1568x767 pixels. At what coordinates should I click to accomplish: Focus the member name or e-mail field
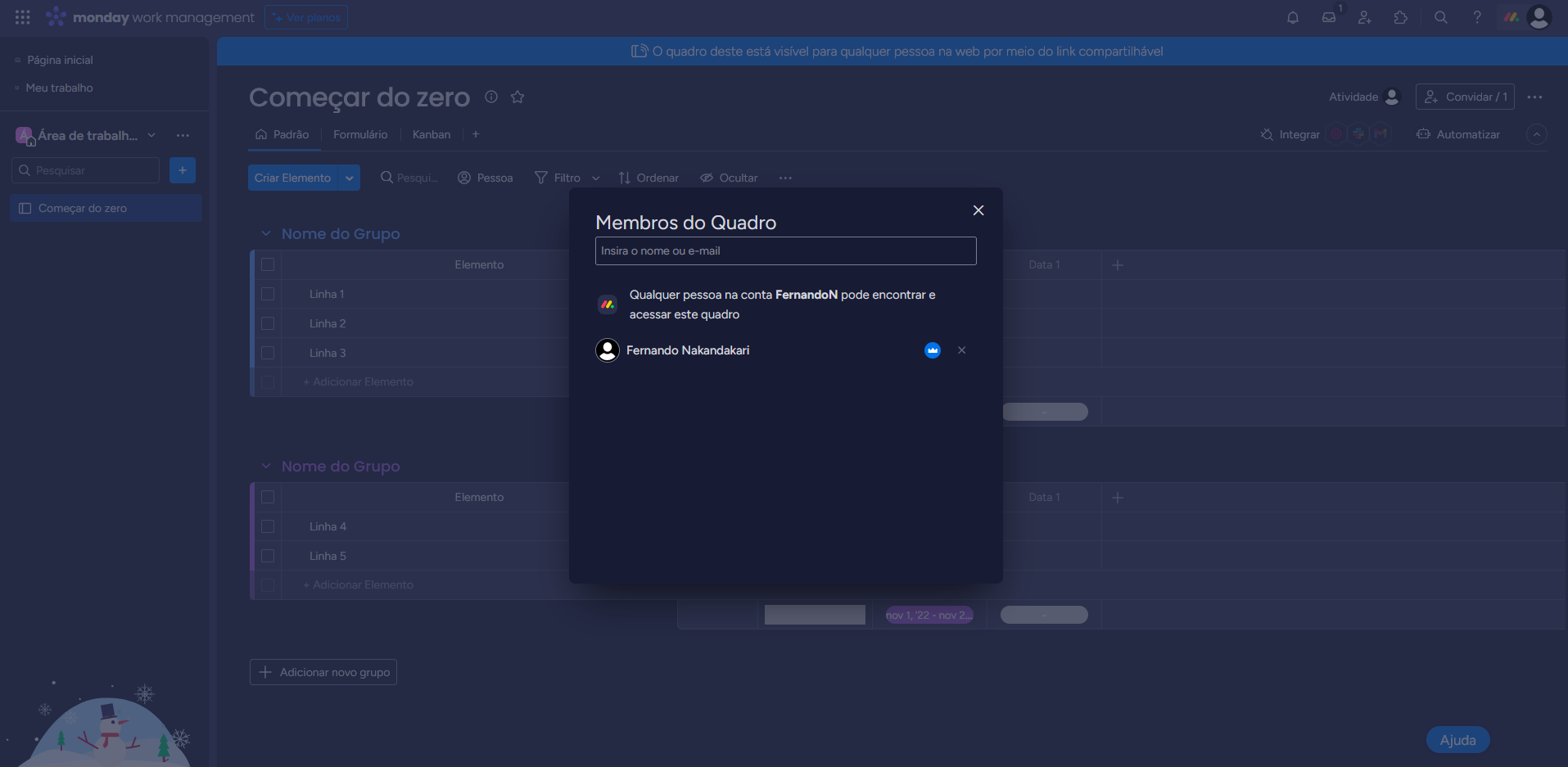coord(786,251)
